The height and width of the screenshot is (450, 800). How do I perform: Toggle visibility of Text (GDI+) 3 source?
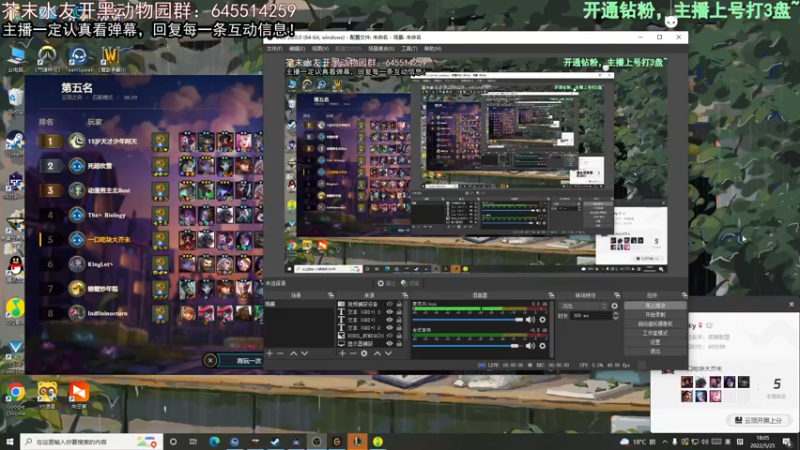click(x=390, y=312)
